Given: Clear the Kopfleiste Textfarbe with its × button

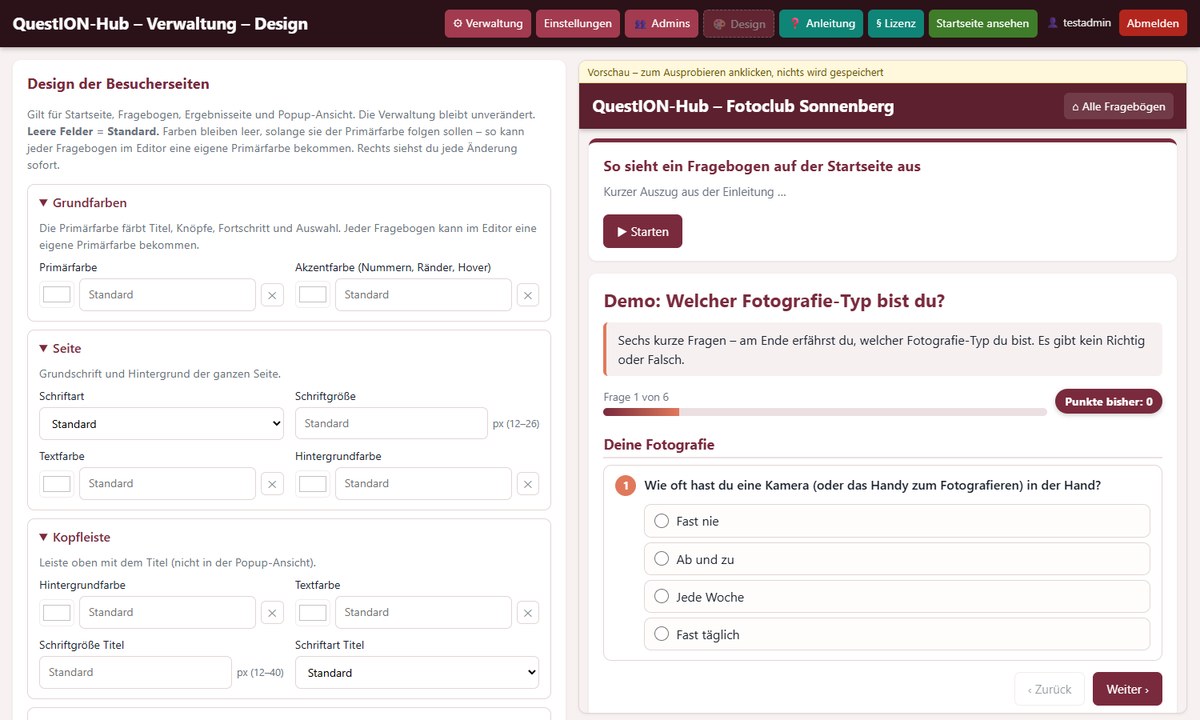Looking at the screenshot, I should tap(528, 613).
